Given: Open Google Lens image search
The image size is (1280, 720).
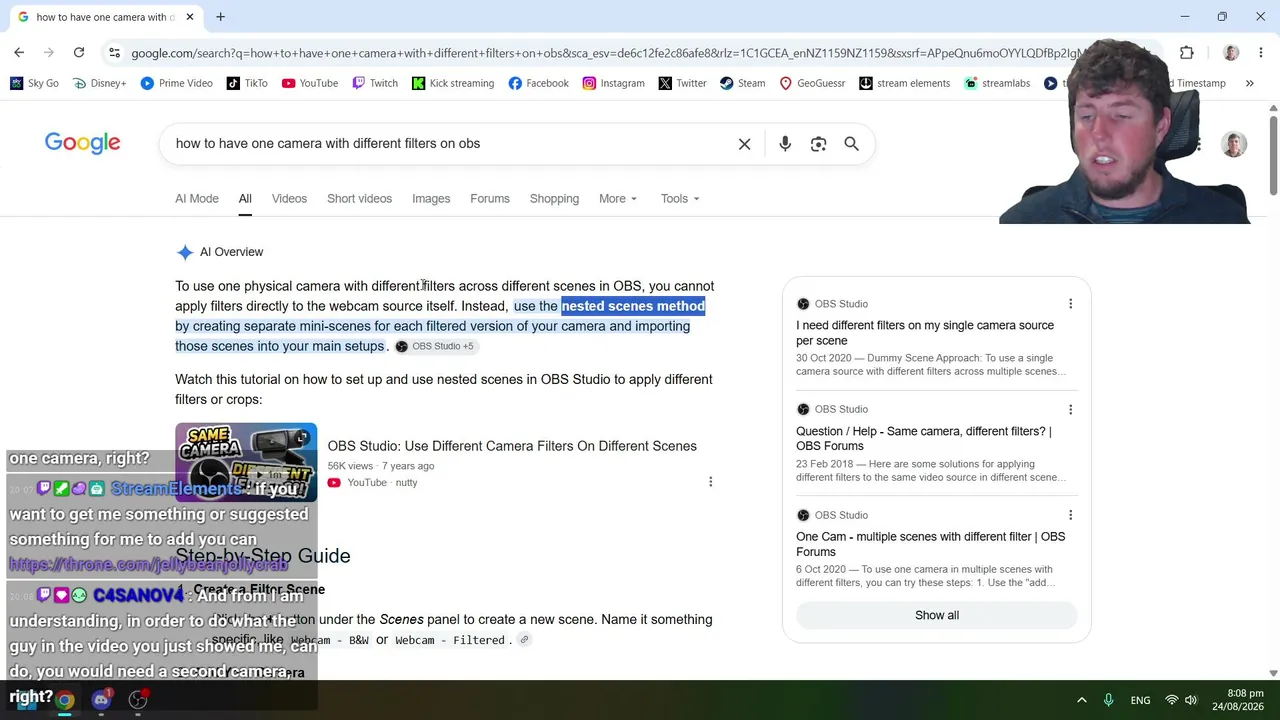Looking at the screenshot, I should 818,144.
